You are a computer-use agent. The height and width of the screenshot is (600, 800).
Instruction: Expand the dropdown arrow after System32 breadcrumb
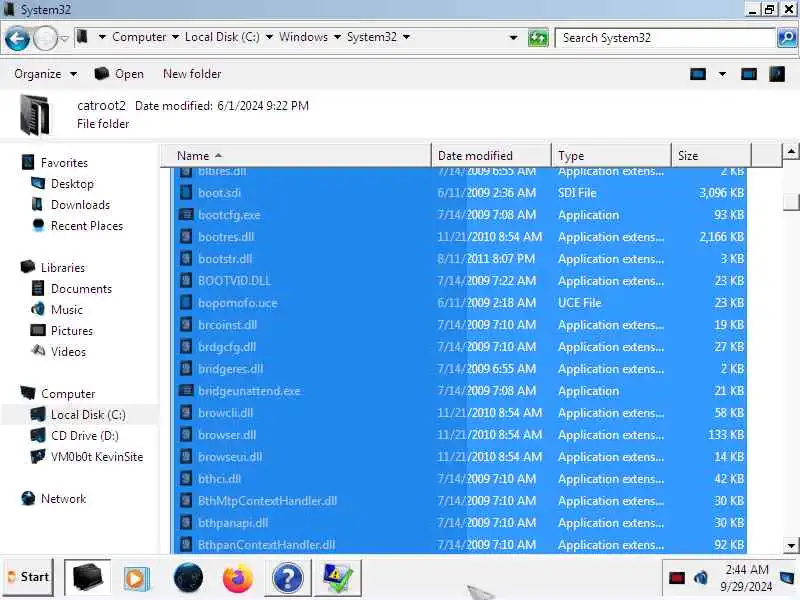[x=406, y=37]
